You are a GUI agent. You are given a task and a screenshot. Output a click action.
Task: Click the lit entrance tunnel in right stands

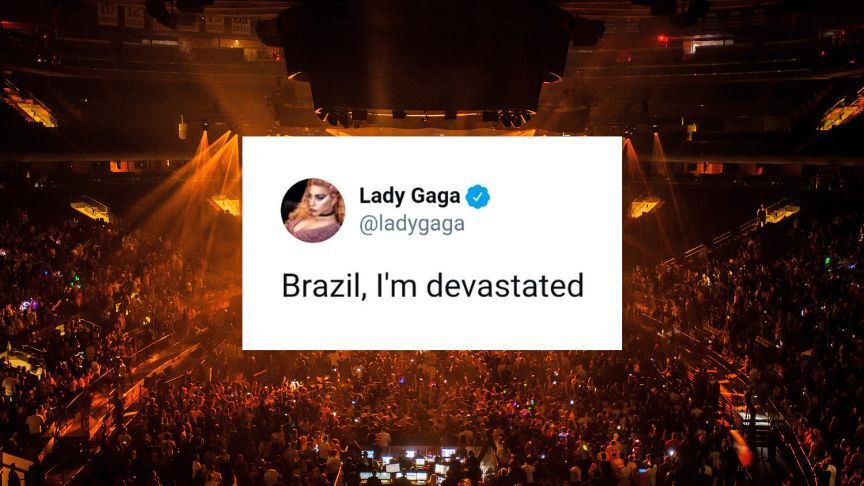tap(644, 207)
